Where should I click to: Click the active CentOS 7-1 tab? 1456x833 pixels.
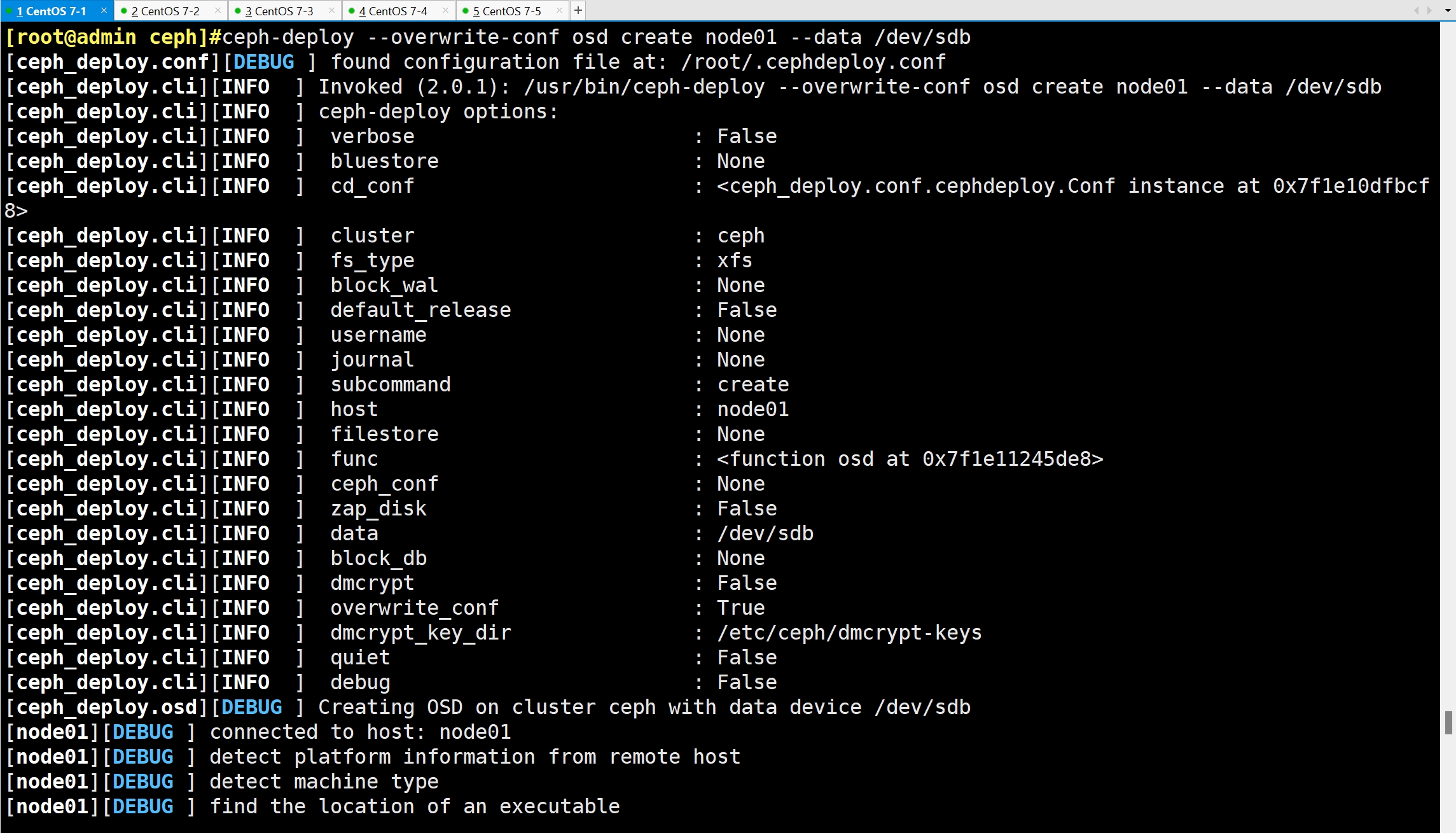(x=51, y=11)
